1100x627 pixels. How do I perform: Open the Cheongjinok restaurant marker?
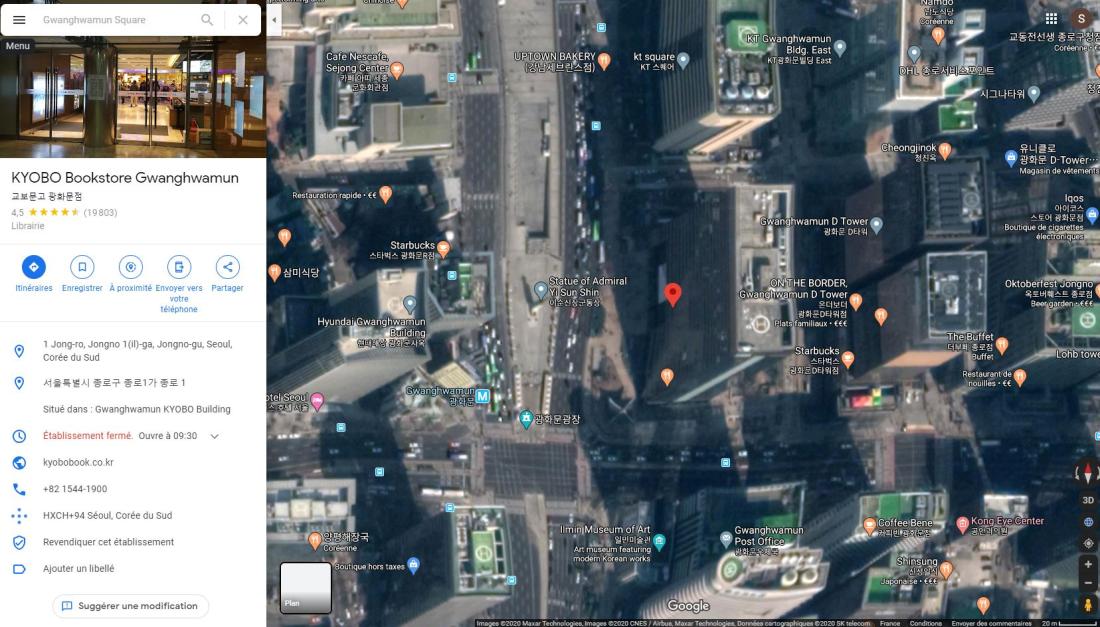click(945, 149)
